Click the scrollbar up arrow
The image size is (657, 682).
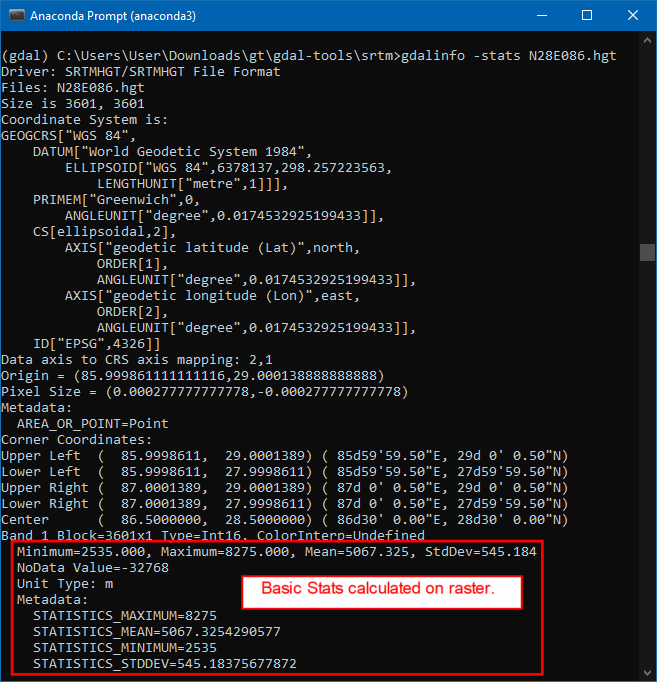(647, 42)
